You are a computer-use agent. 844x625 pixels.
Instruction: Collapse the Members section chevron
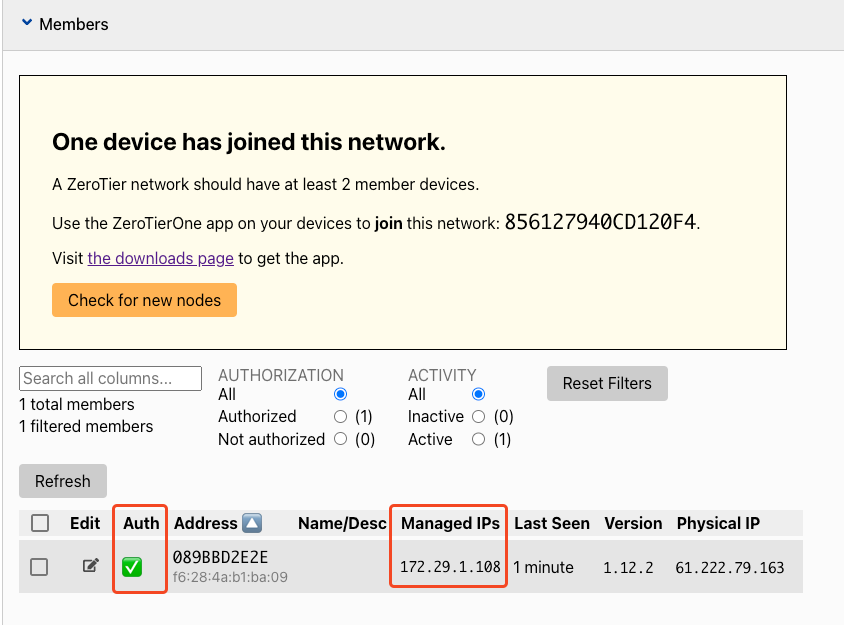click(26, 23)
